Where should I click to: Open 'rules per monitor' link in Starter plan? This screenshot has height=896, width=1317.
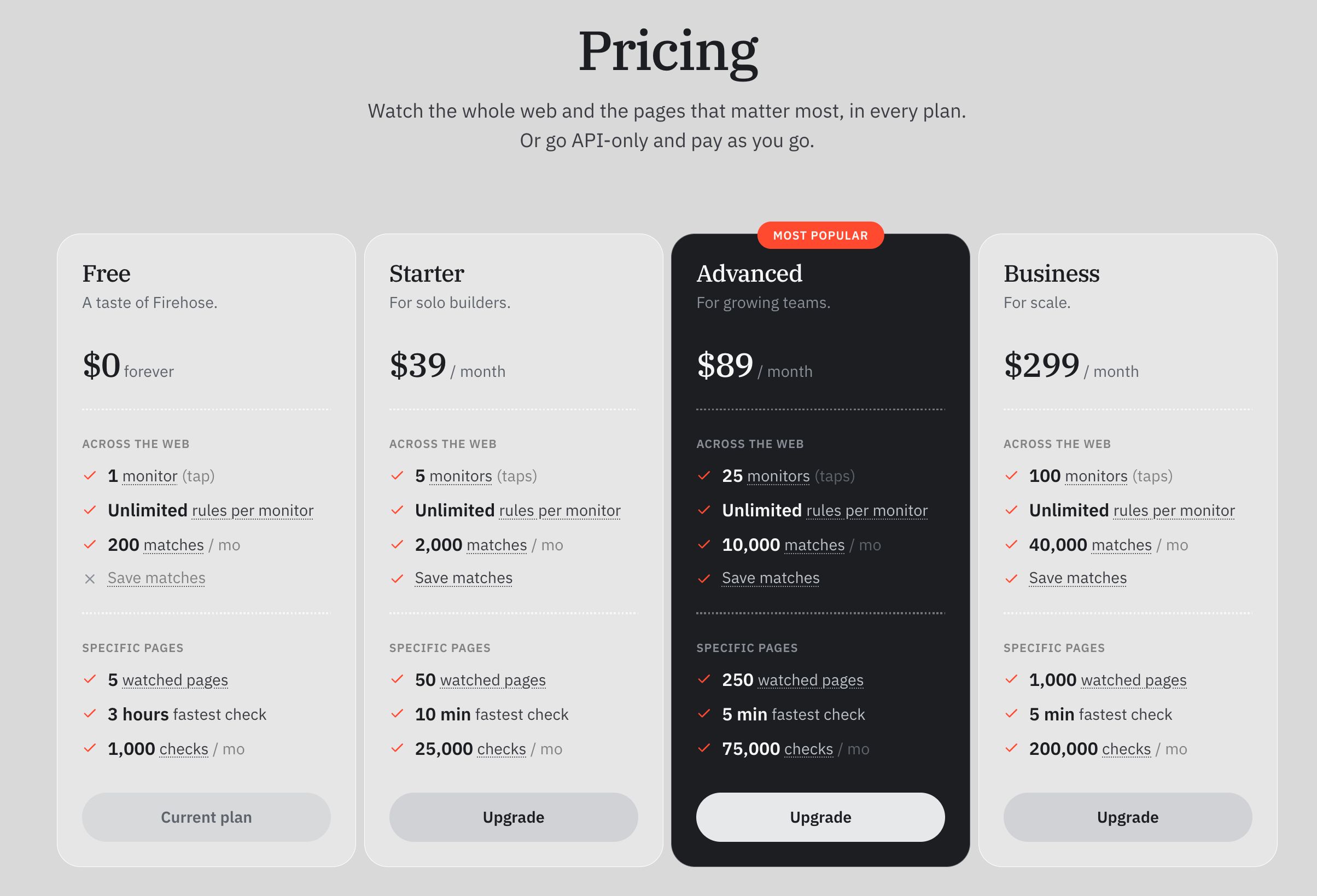pos(560,510)
